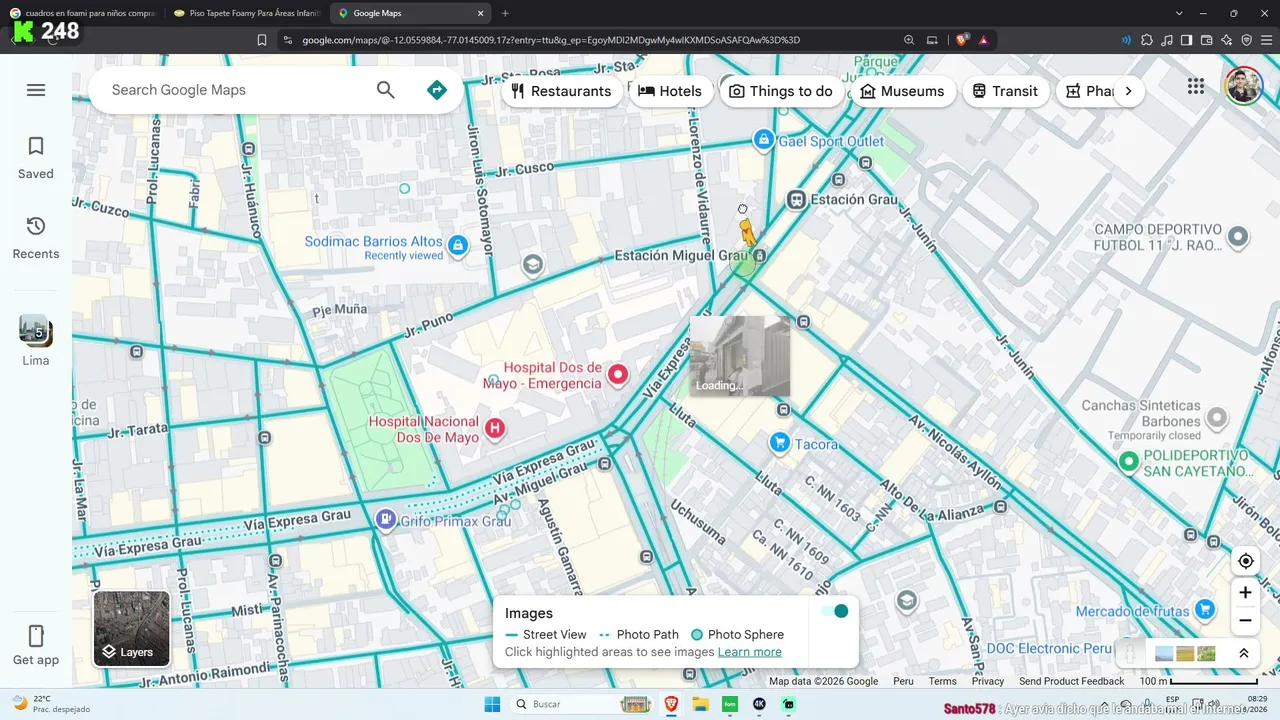Select the Estación Grau transit marker
1280x720 pixels.
tap(797, 199)
